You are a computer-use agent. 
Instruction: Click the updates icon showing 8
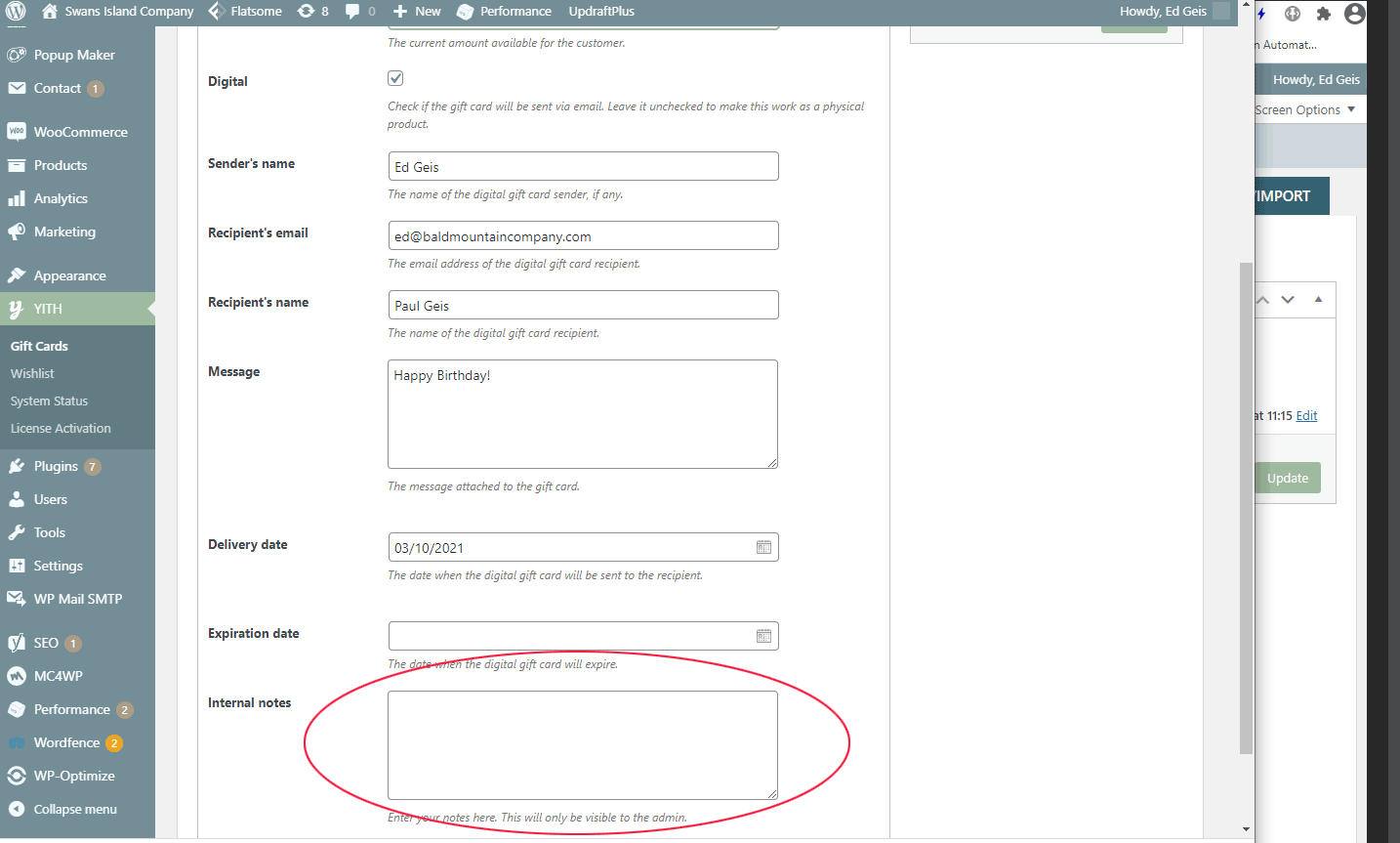click(x=306, y=12)
